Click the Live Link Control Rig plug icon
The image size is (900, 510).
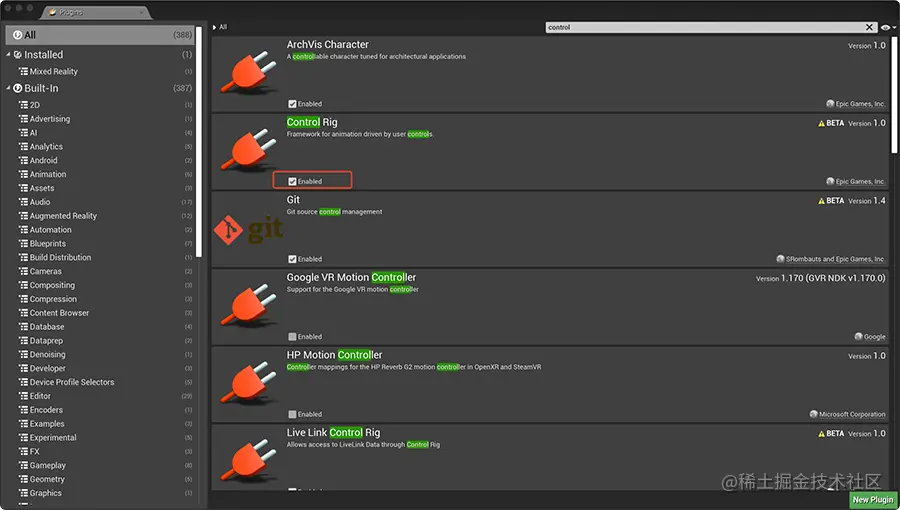coord(248,460)
